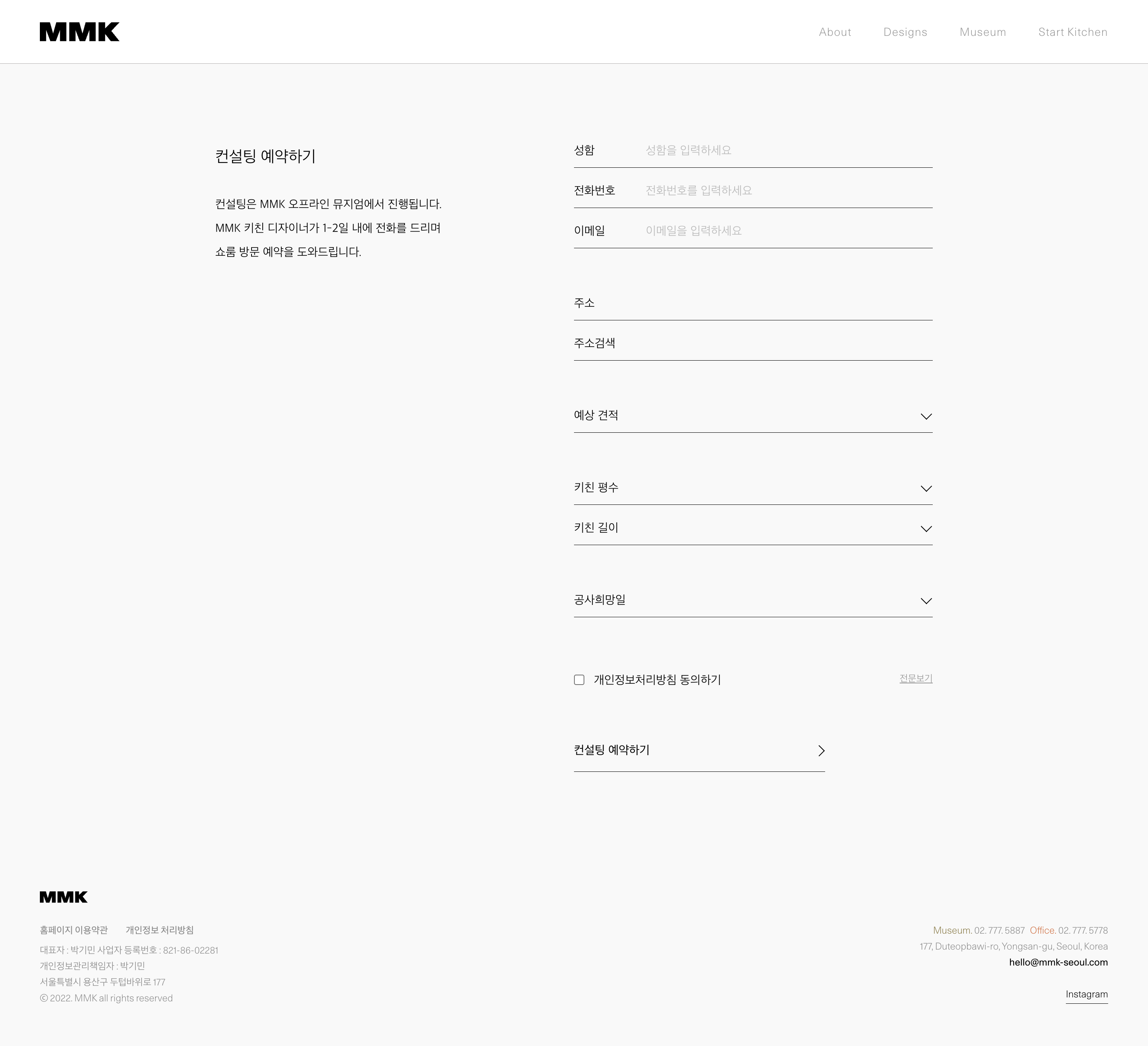Click the MMK logo in the footer
Screen dimensions: 1148x1046
pyautogui.click(x=63, y=897)
